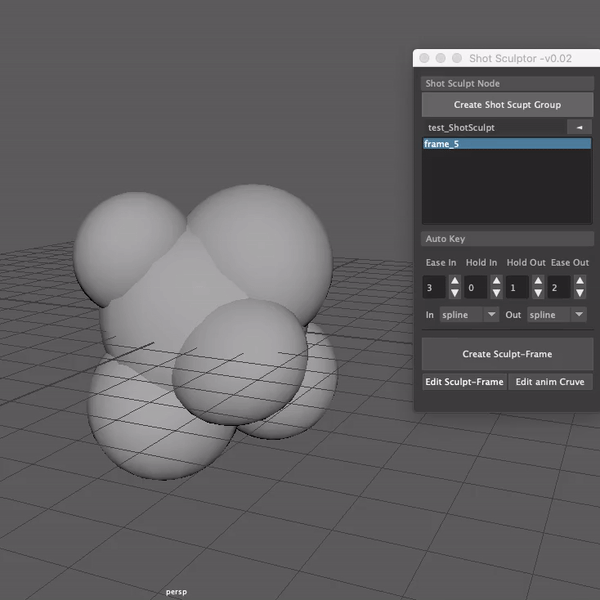Decrease the Hold In value with down arrow
Viewport: 600px width, 600px height.
pyautogui.click(x=496, y=293)
